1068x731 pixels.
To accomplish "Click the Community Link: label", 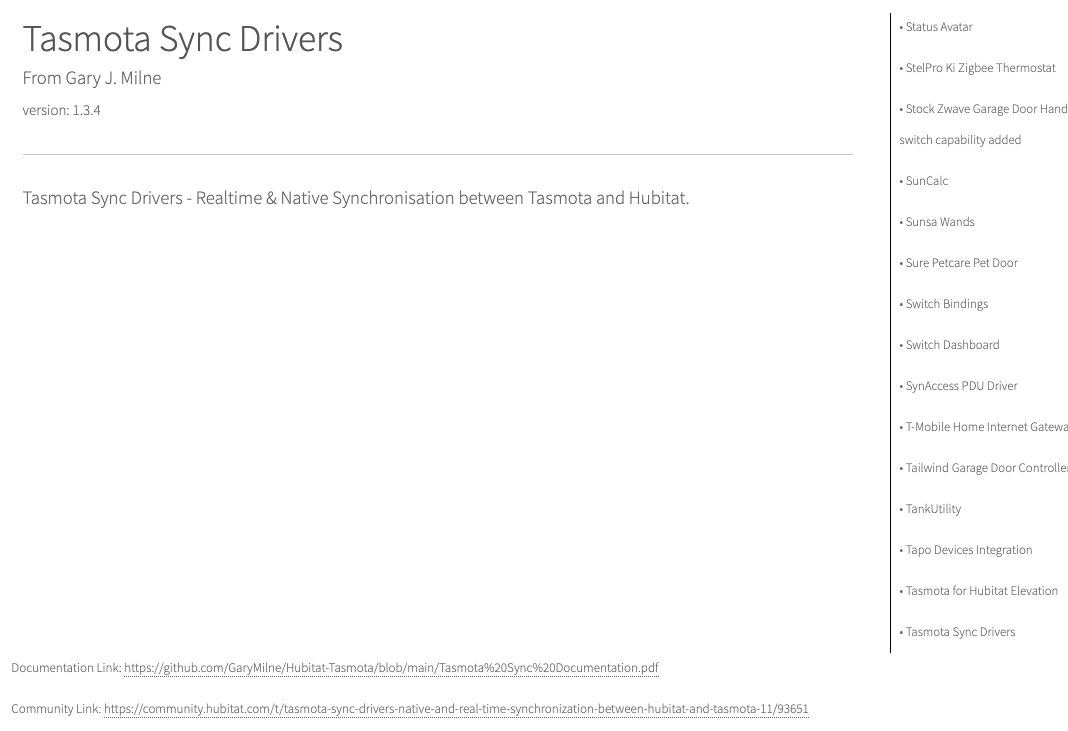I will [57, 709].
